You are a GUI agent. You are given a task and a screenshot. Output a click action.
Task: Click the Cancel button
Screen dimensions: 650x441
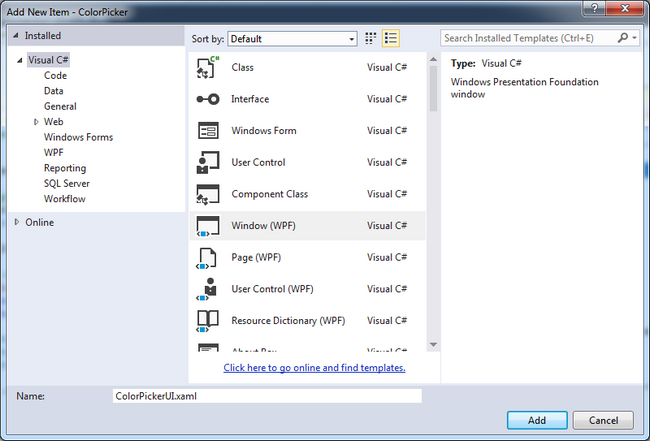(603, 420)
